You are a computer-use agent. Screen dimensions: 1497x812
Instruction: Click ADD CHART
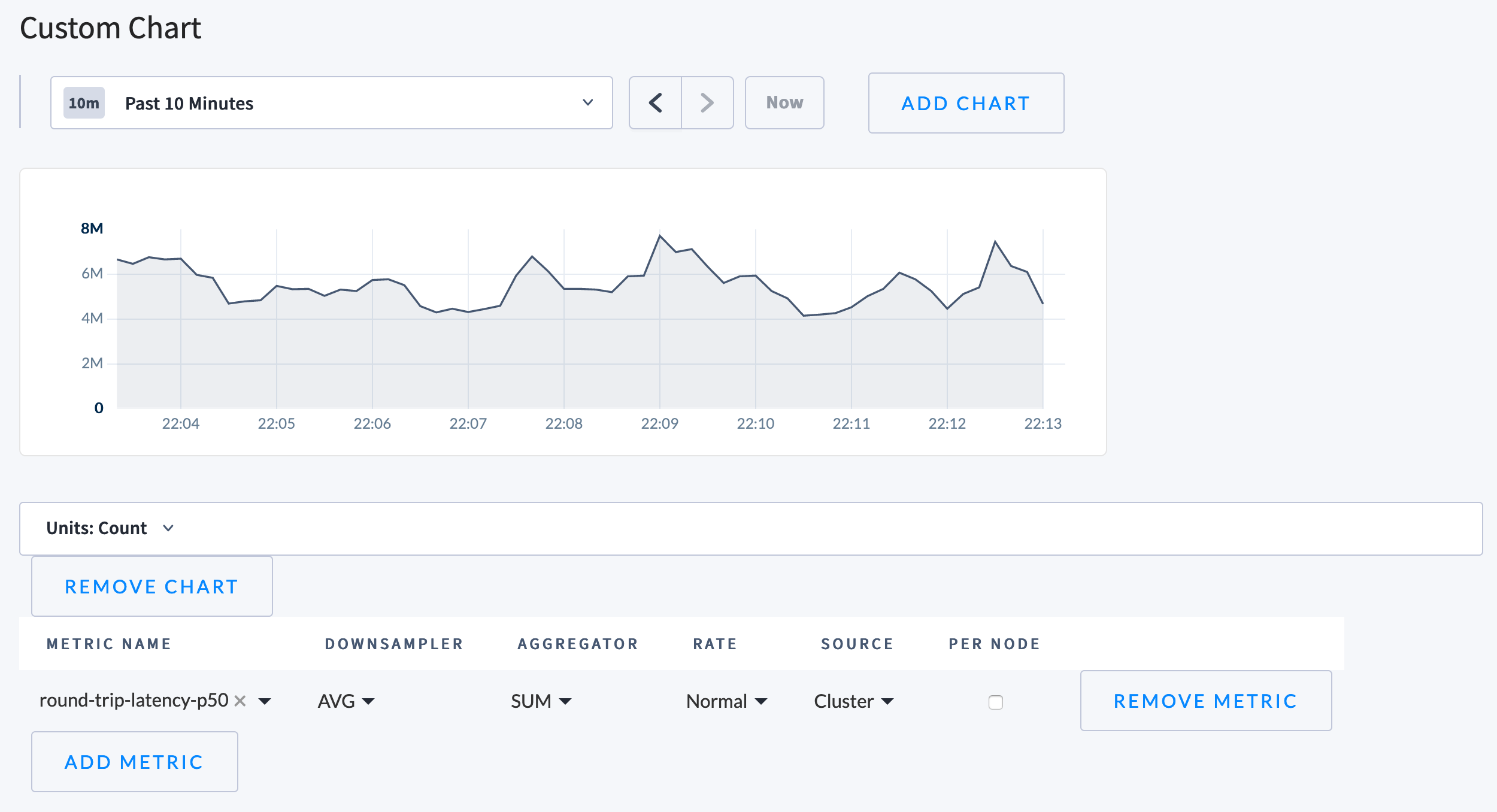click(x=965, y=102)
